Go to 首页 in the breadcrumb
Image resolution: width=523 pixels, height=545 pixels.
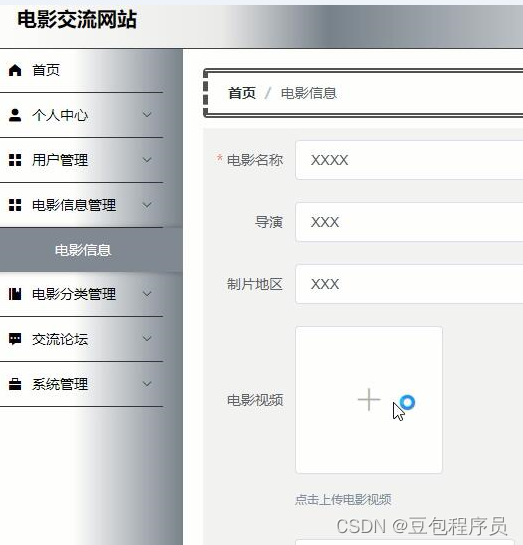(x=242, y=93)
